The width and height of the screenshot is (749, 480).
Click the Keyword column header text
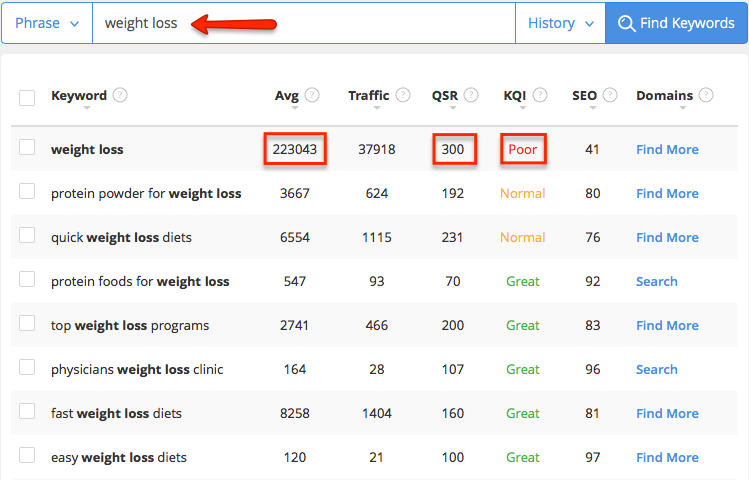tap(79, 96)
